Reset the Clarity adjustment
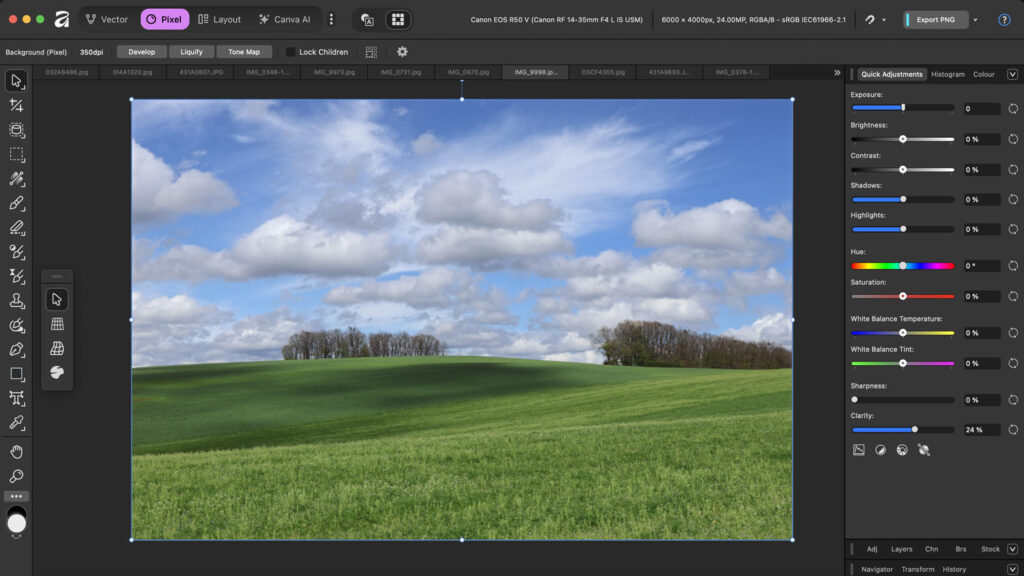 click(1012, 430)
